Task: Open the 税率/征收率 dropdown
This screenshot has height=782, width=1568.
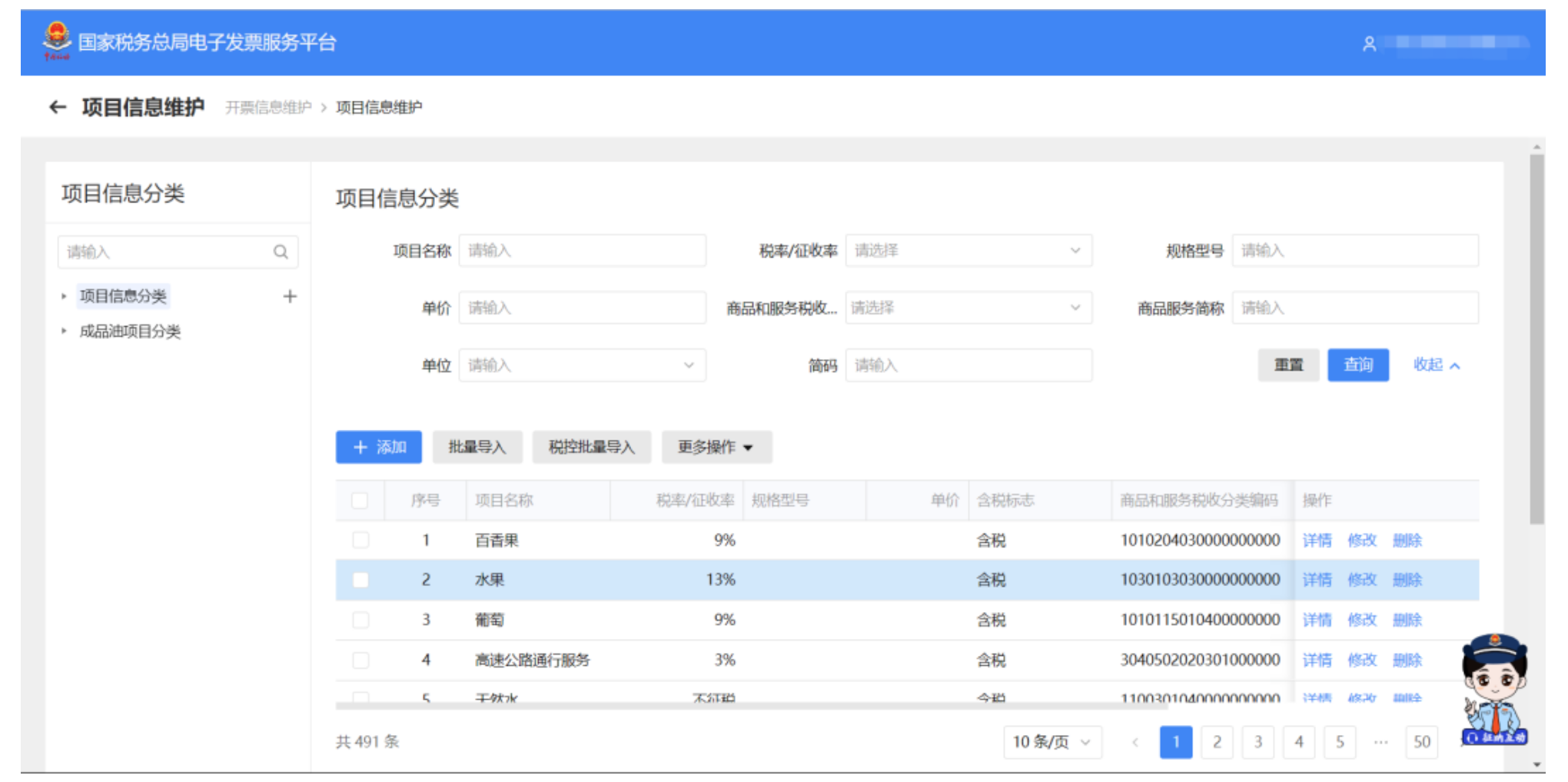Action: 968,250
